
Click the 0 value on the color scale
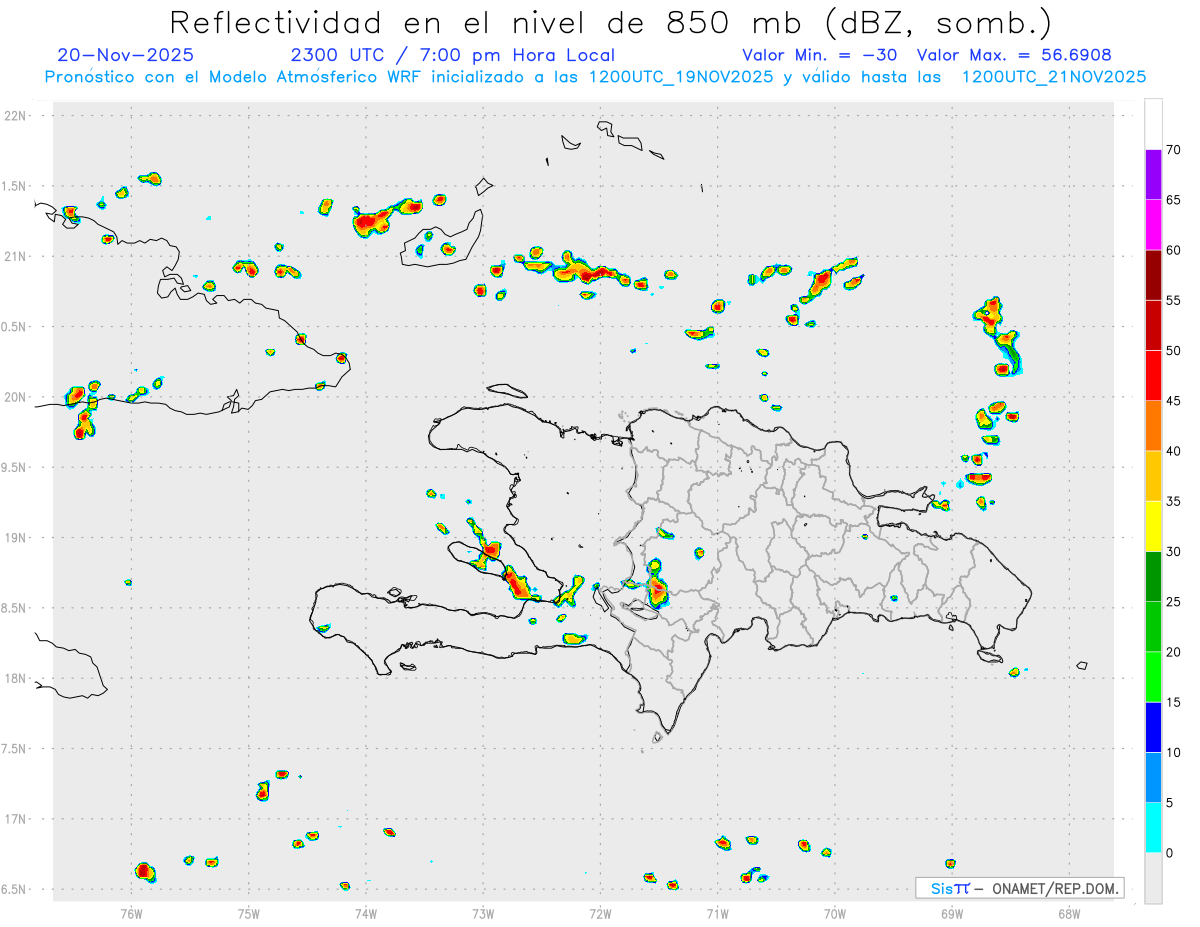coord(1170,853)
